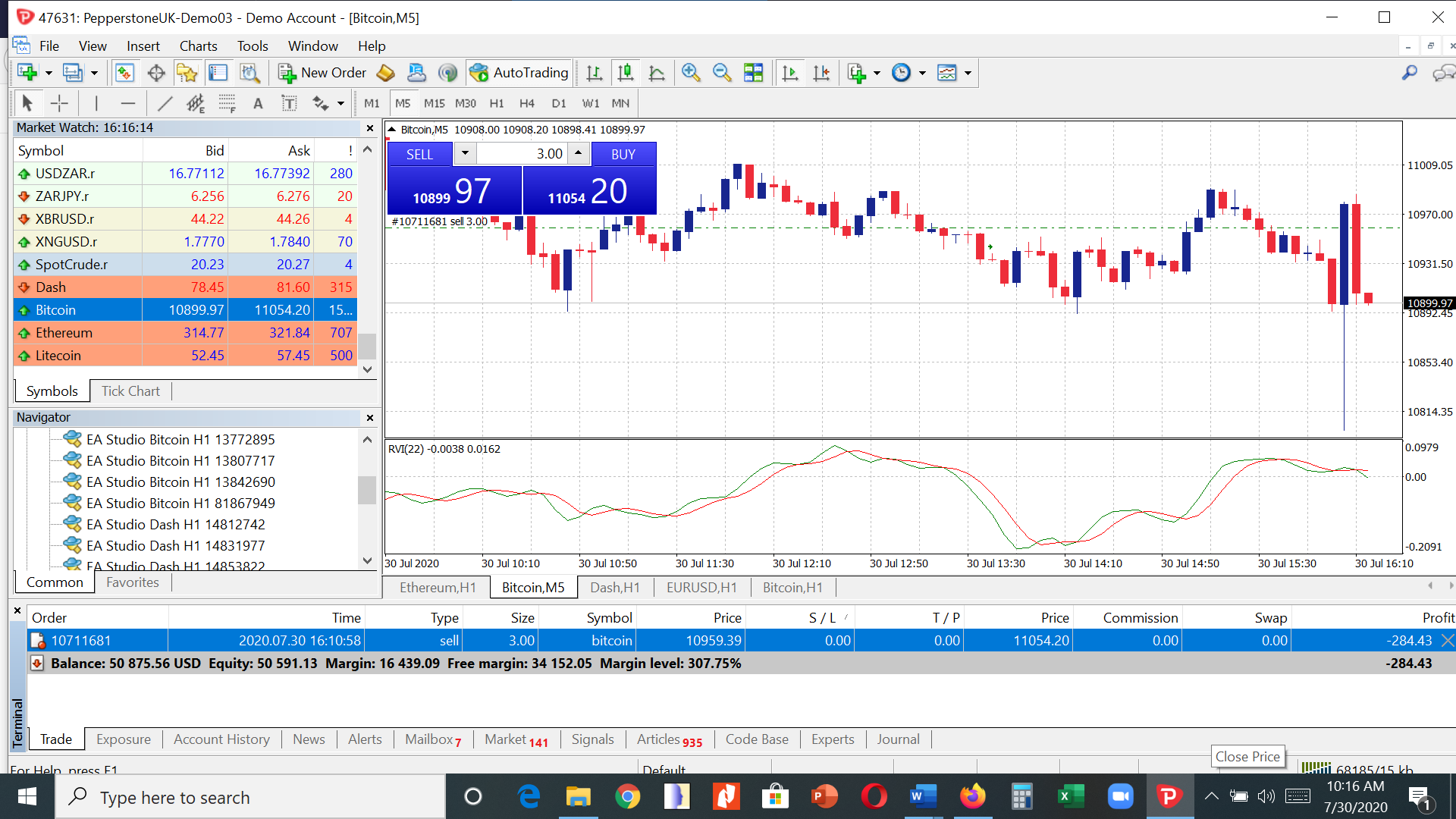Switch chart to bar chart icon
The height and width of the screenshot is (819, 1456).
[594, 73]
